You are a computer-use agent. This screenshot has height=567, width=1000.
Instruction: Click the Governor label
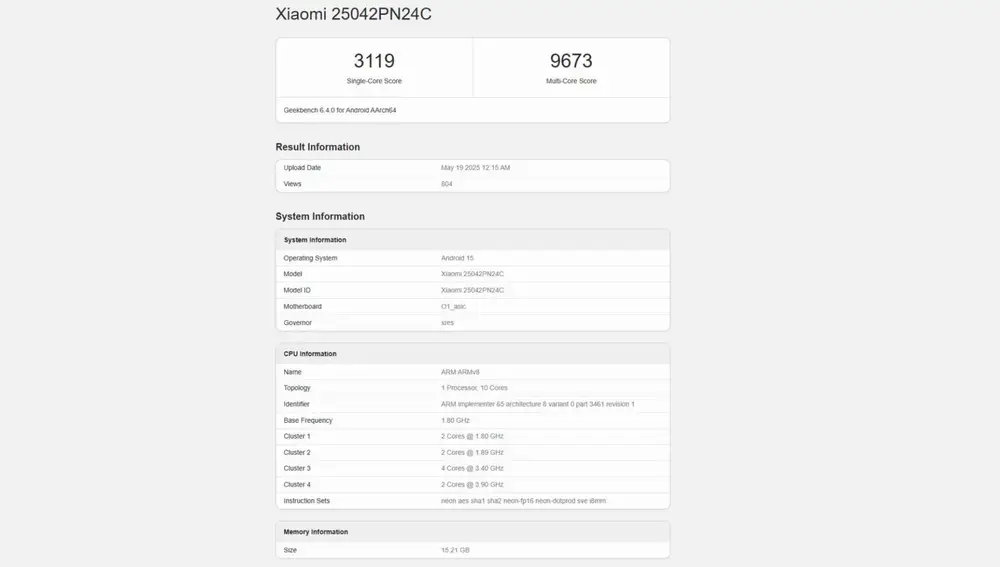[x=298, y=323]
